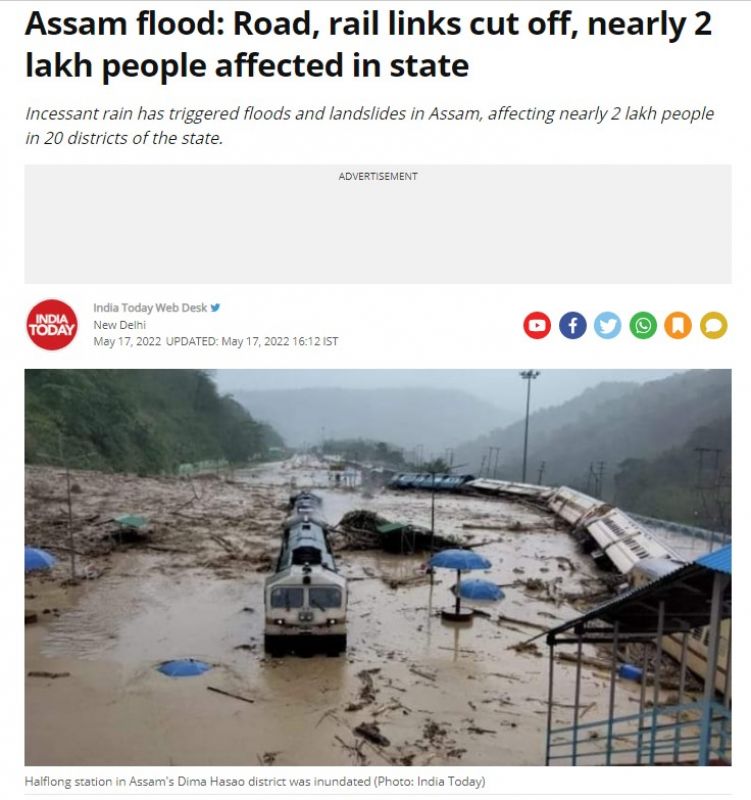
Task: Share through the green WhatsApp icon
Action: pos(643,325)
